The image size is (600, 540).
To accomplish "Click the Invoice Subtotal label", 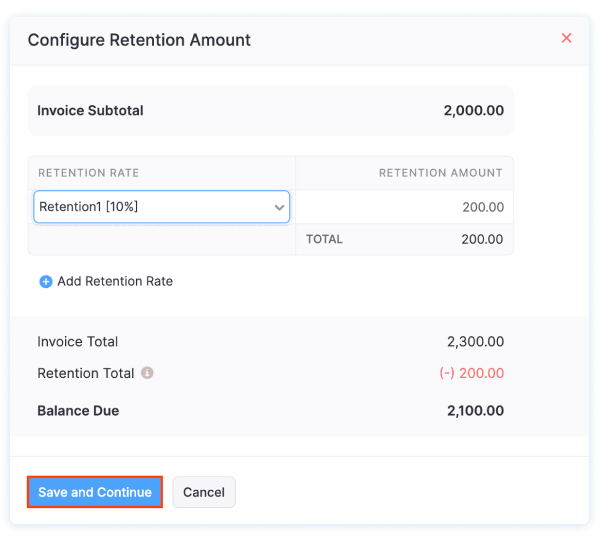I will 90,111.
